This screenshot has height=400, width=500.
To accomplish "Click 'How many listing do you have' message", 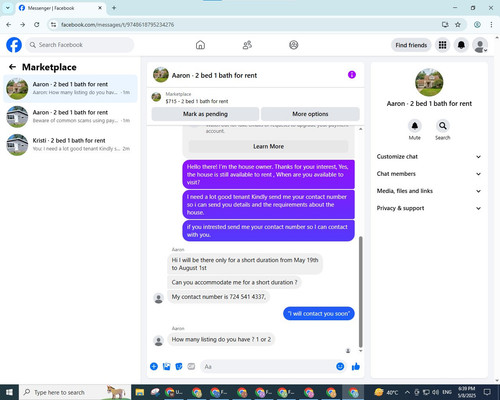I will 221,339.
